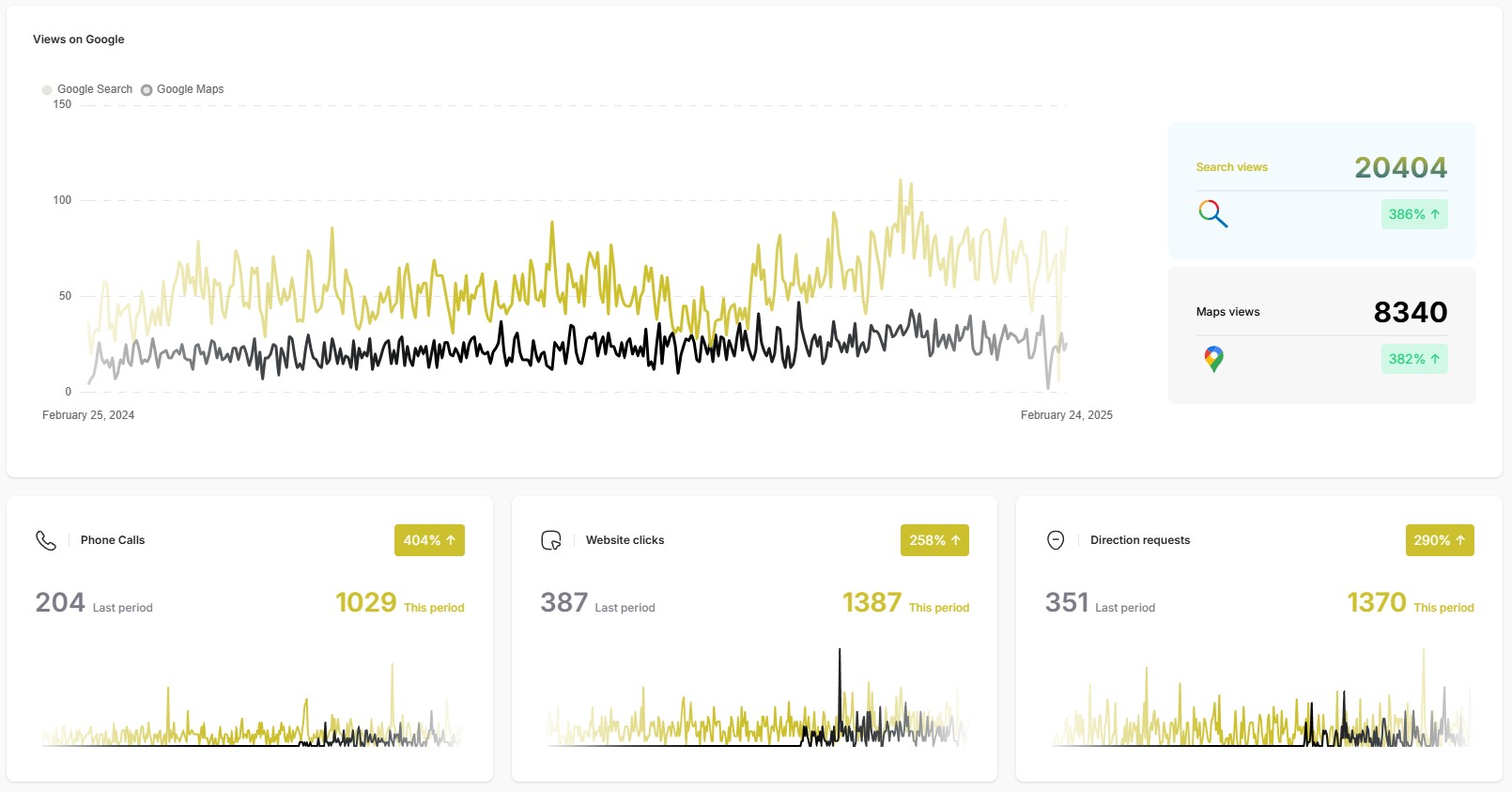
Task: Click the Website clicks cursor icon
Action: [551, 540]
